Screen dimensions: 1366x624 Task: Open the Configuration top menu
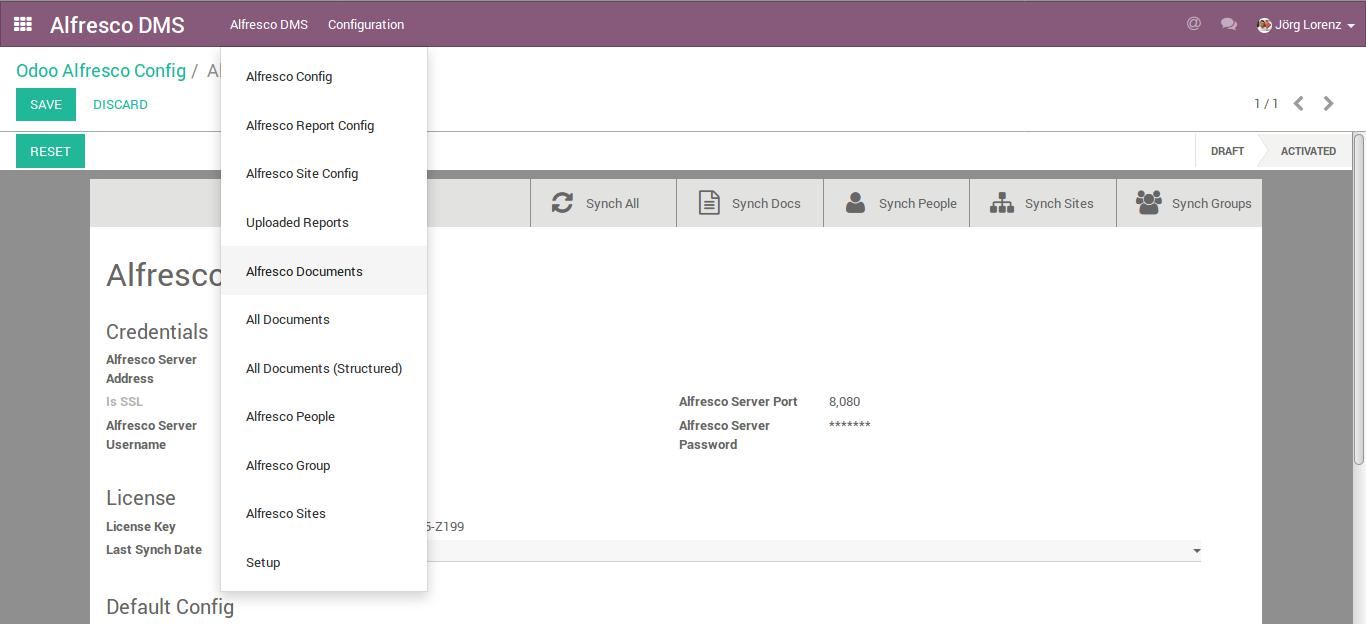point(366,24)
